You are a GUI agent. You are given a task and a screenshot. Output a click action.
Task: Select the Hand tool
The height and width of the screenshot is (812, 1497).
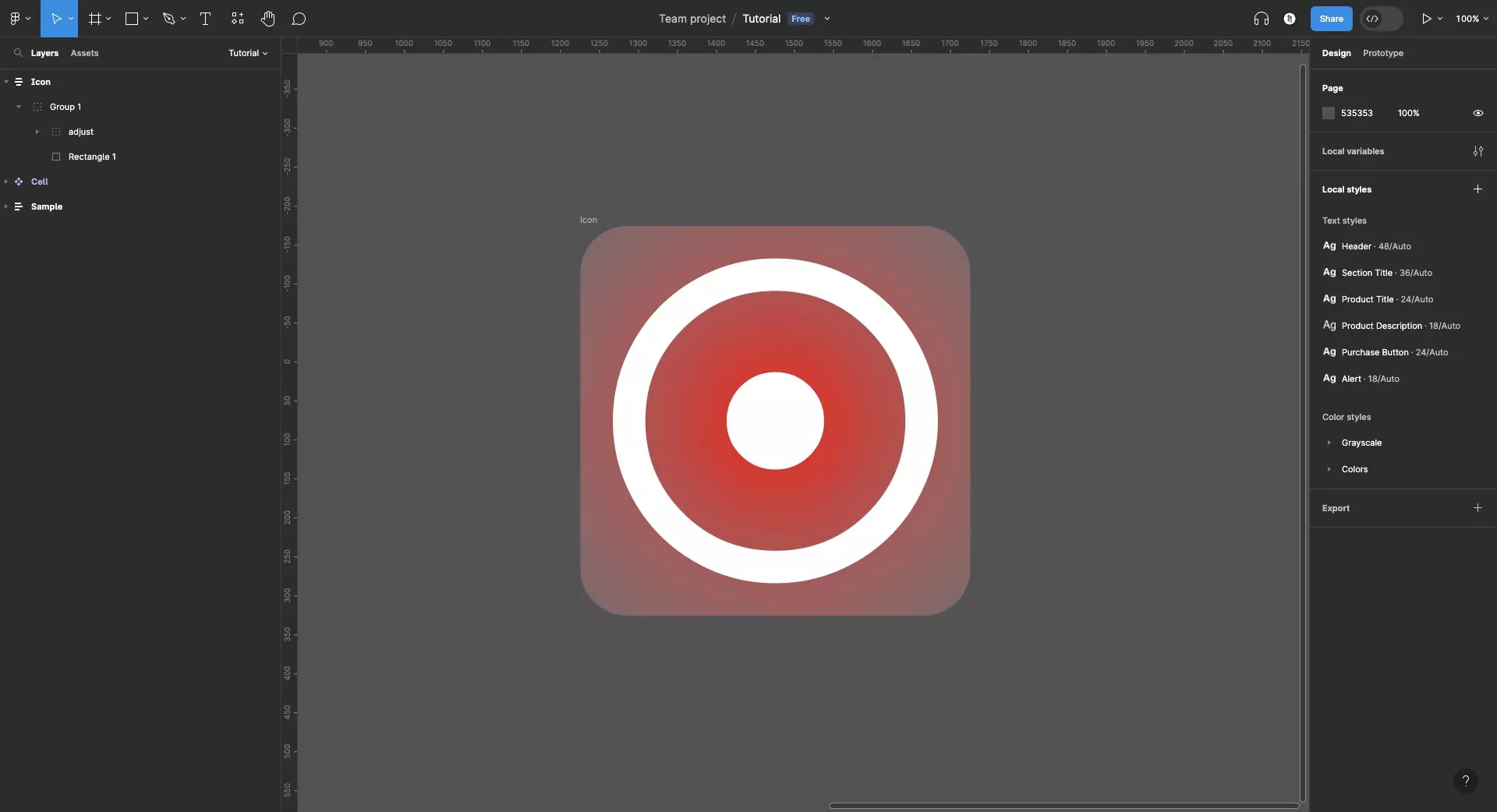pos(268,19)
